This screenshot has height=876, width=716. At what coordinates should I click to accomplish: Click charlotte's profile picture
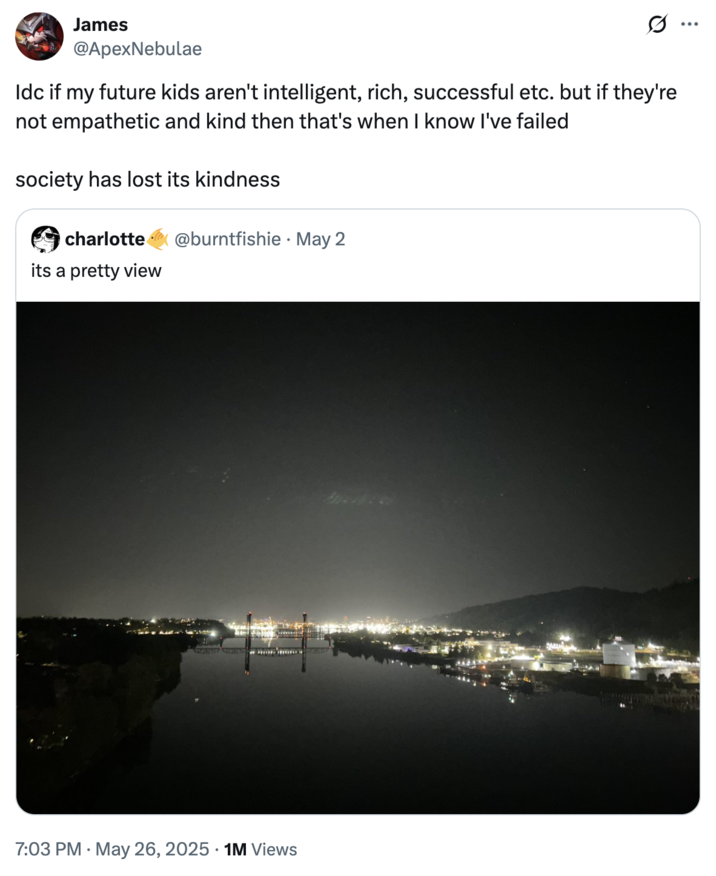pos(42,238)
